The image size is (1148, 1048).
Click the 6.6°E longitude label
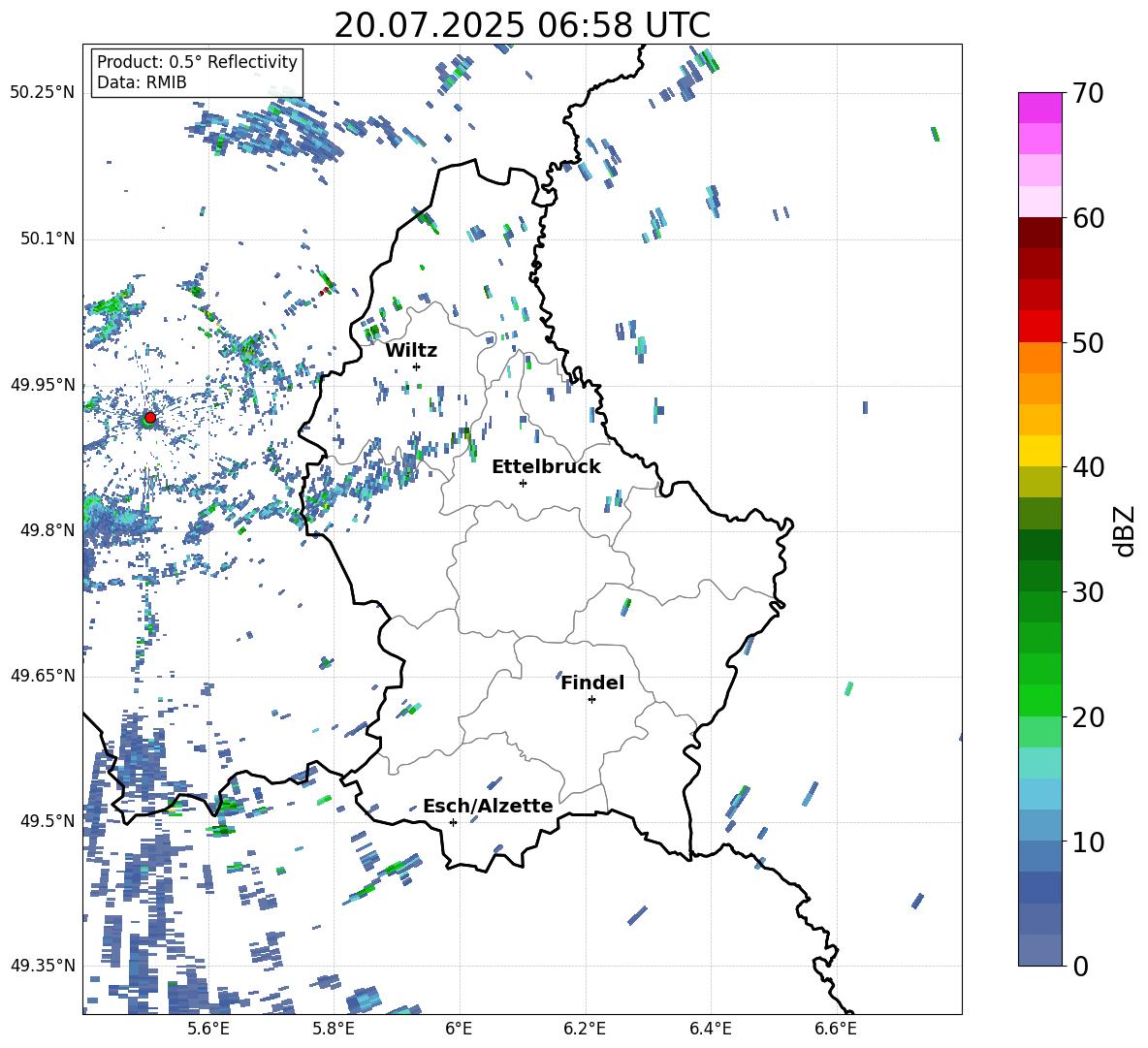click(836, 1029)
